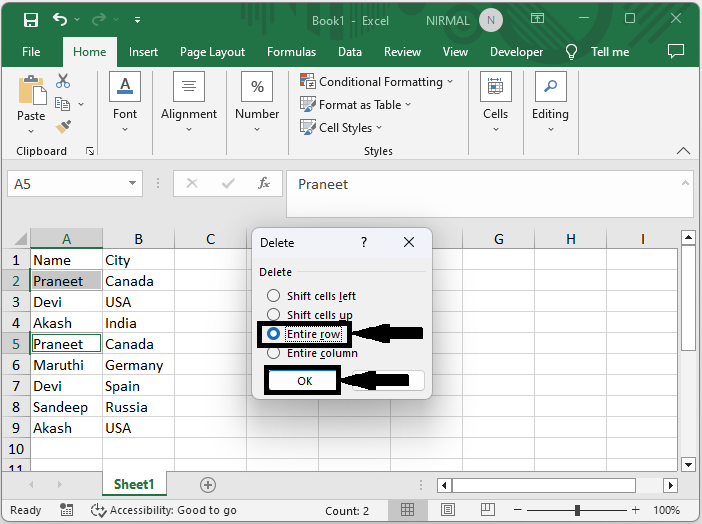
Task: Click the Cut scissors icon
Action: tap(63, 81)
